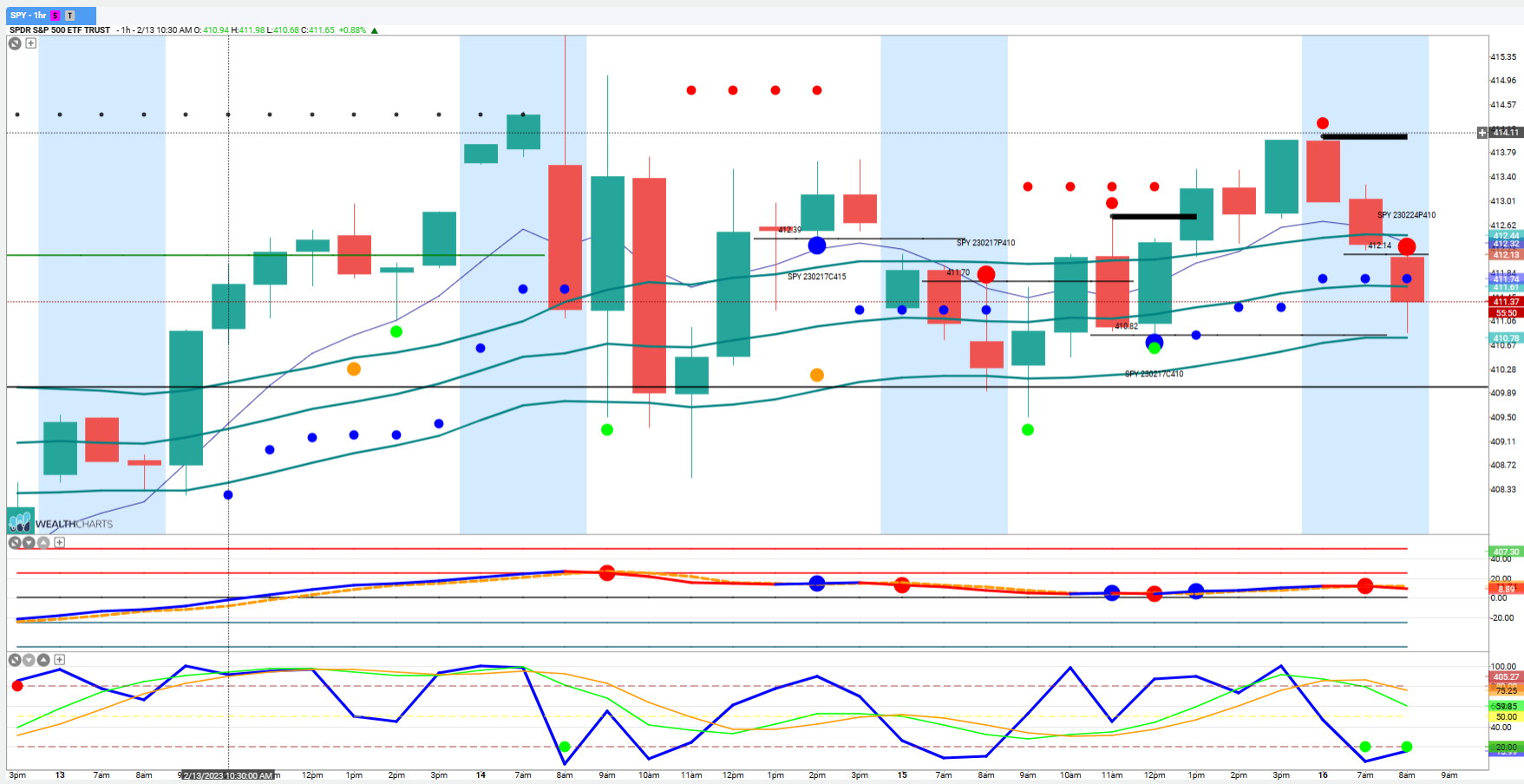Click the up arrow in the bottom oscillator pane

point(43,660)
